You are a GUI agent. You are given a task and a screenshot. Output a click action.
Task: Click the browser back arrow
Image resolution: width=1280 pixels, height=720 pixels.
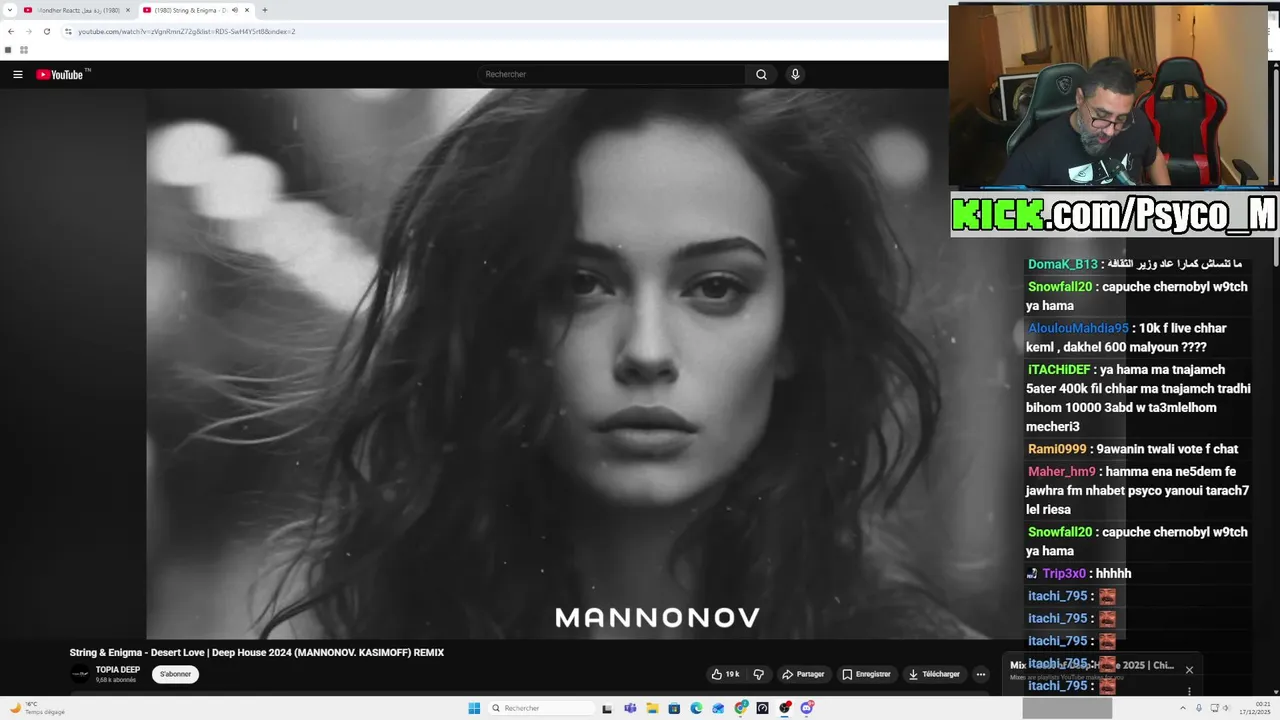tap(10, 31)
